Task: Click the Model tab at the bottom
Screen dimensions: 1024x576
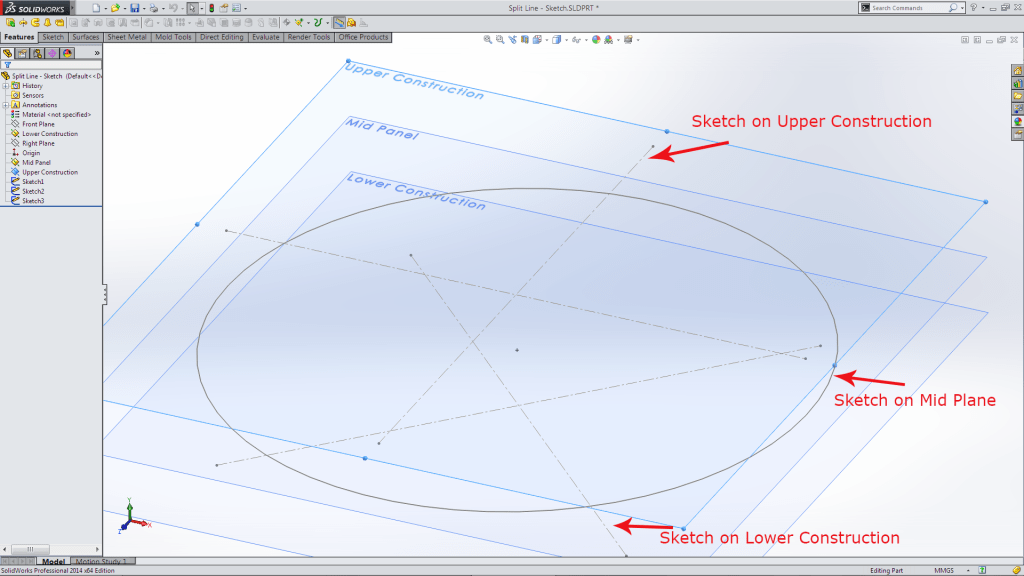Action: [53, 562]
